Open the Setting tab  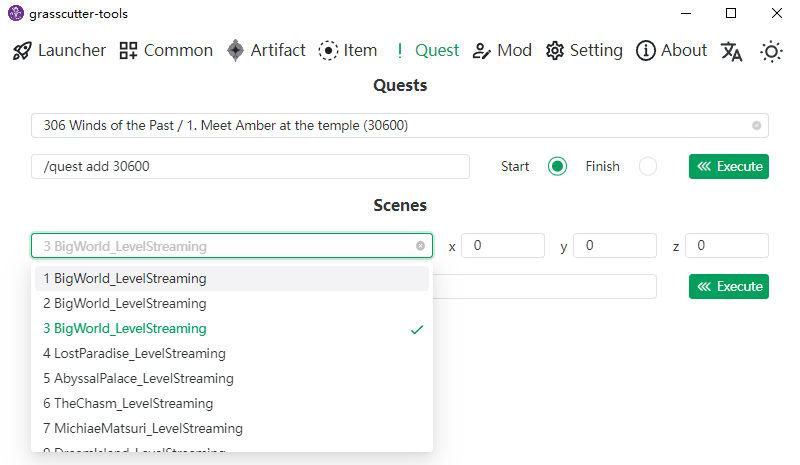(x=584, y=51)
